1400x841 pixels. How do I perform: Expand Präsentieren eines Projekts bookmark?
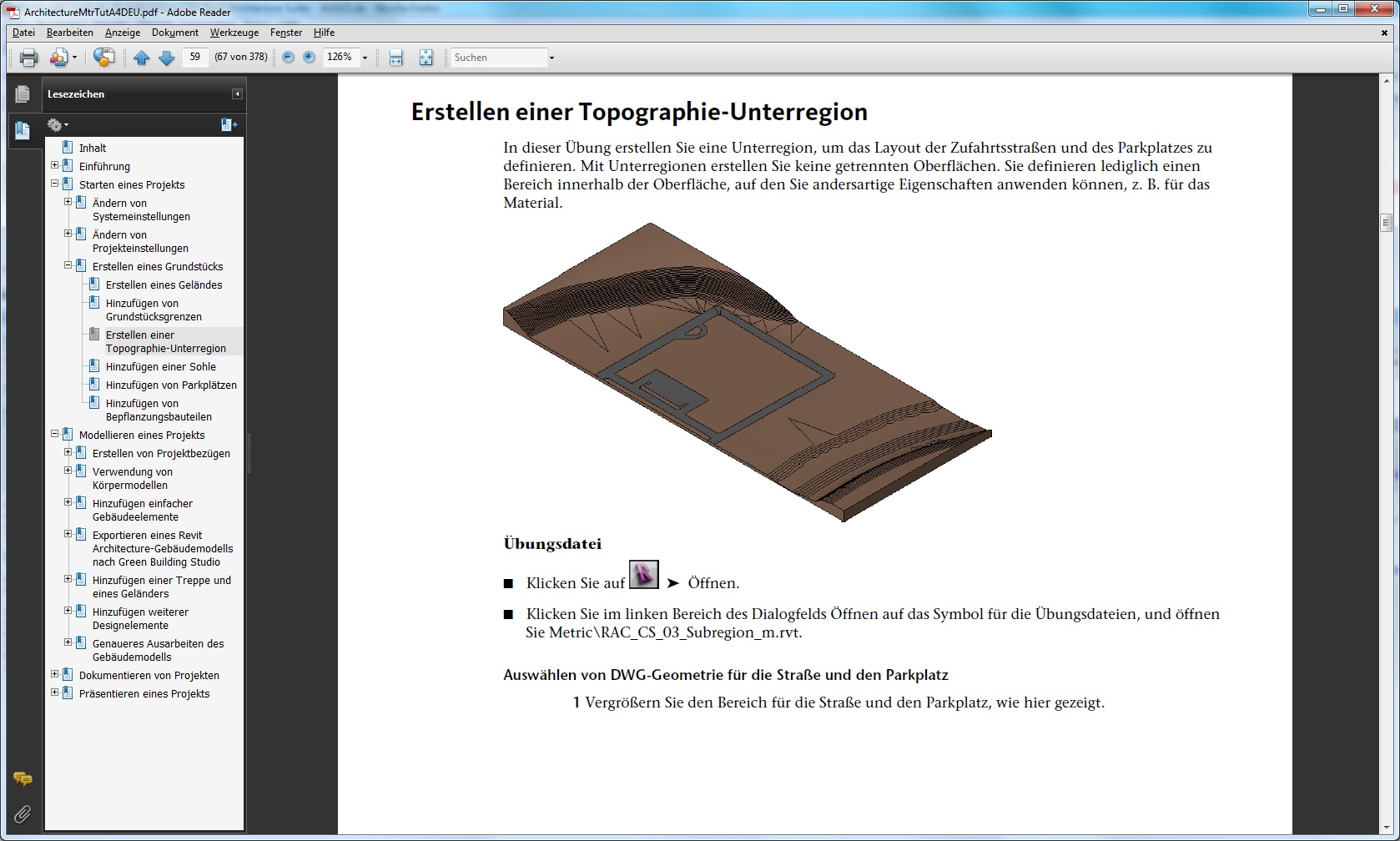pyautogui.click(x=55, y=692)
